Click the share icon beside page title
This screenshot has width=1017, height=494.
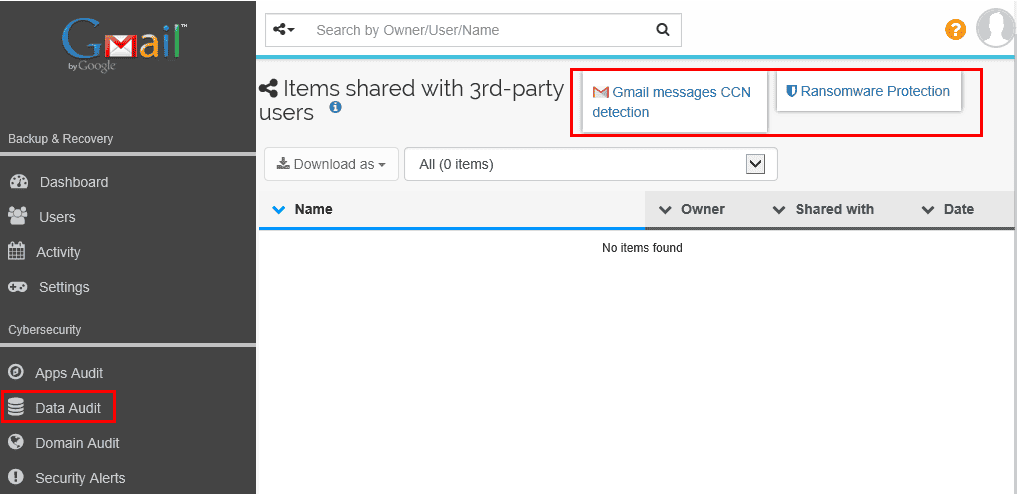coord(268,88)
